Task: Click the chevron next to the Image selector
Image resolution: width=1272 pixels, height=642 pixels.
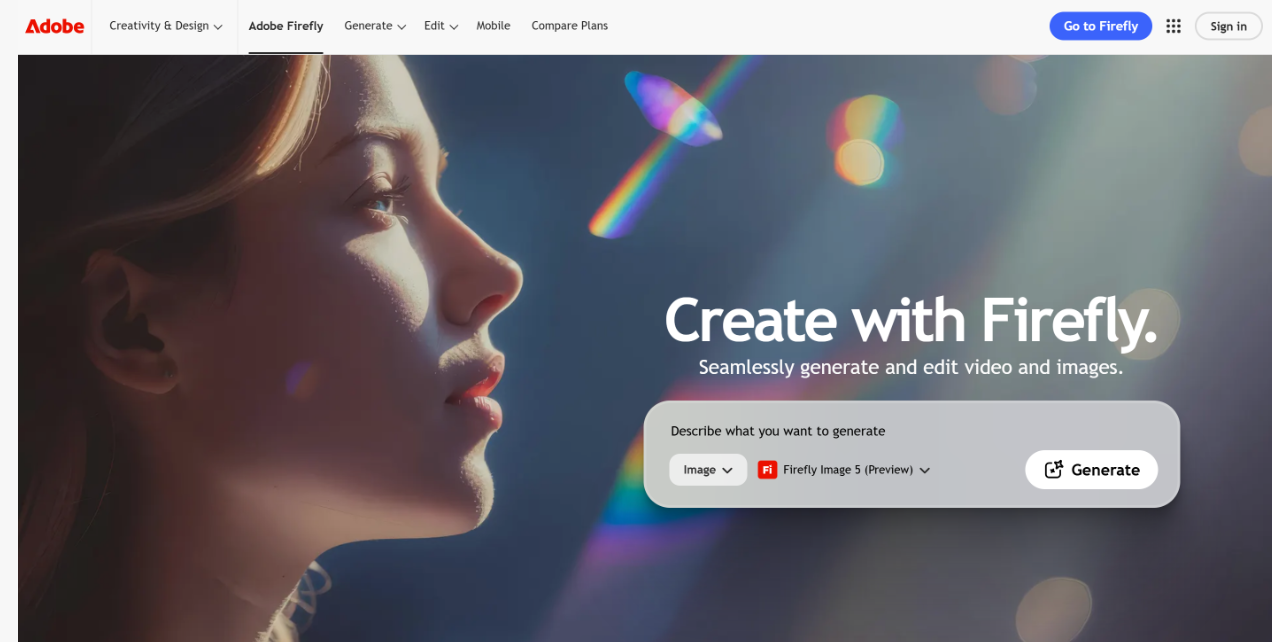Action: (x=729, y=470)
